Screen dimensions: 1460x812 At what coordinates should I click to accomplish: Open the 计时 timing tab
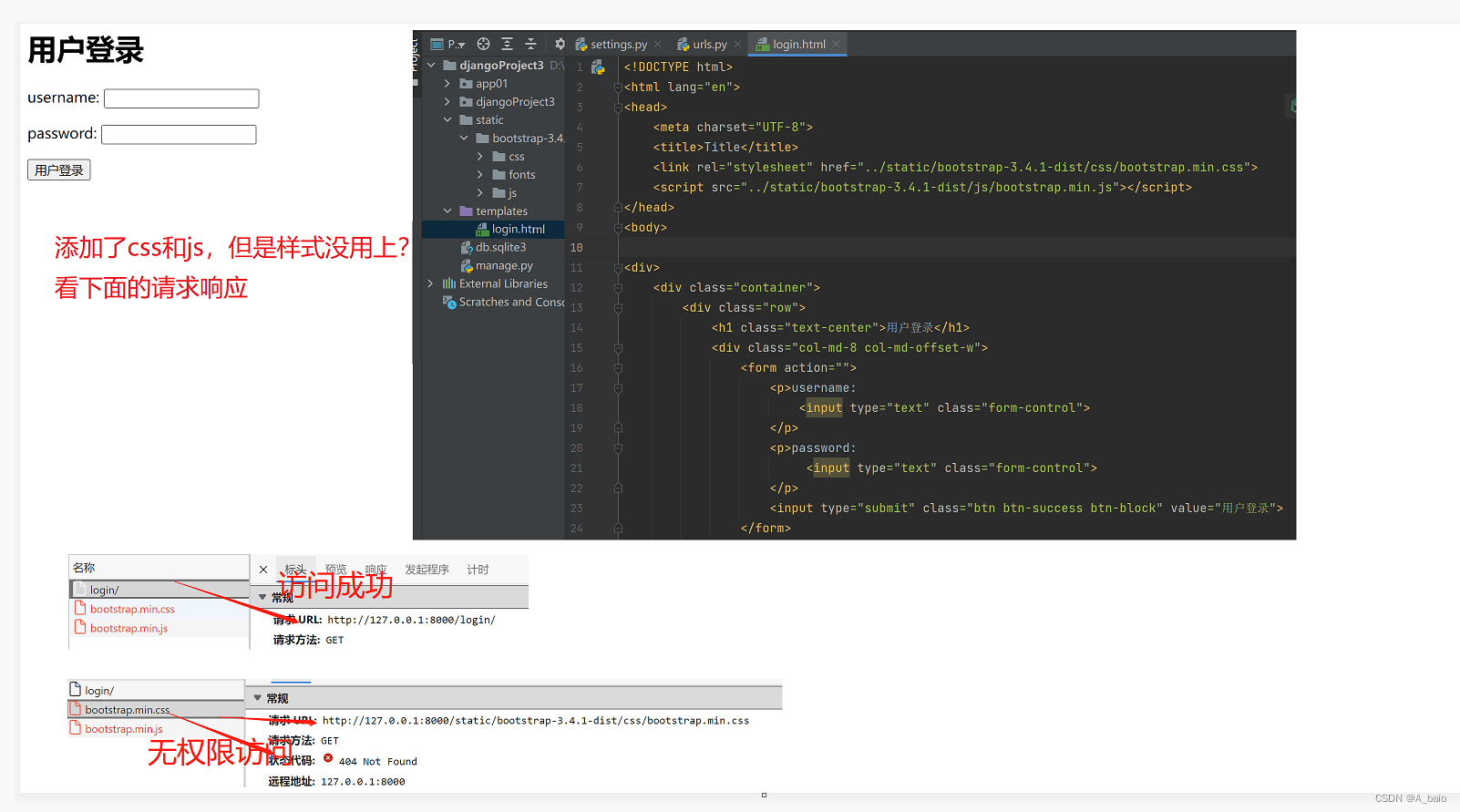pyautogui.click(x=478, y=570)
